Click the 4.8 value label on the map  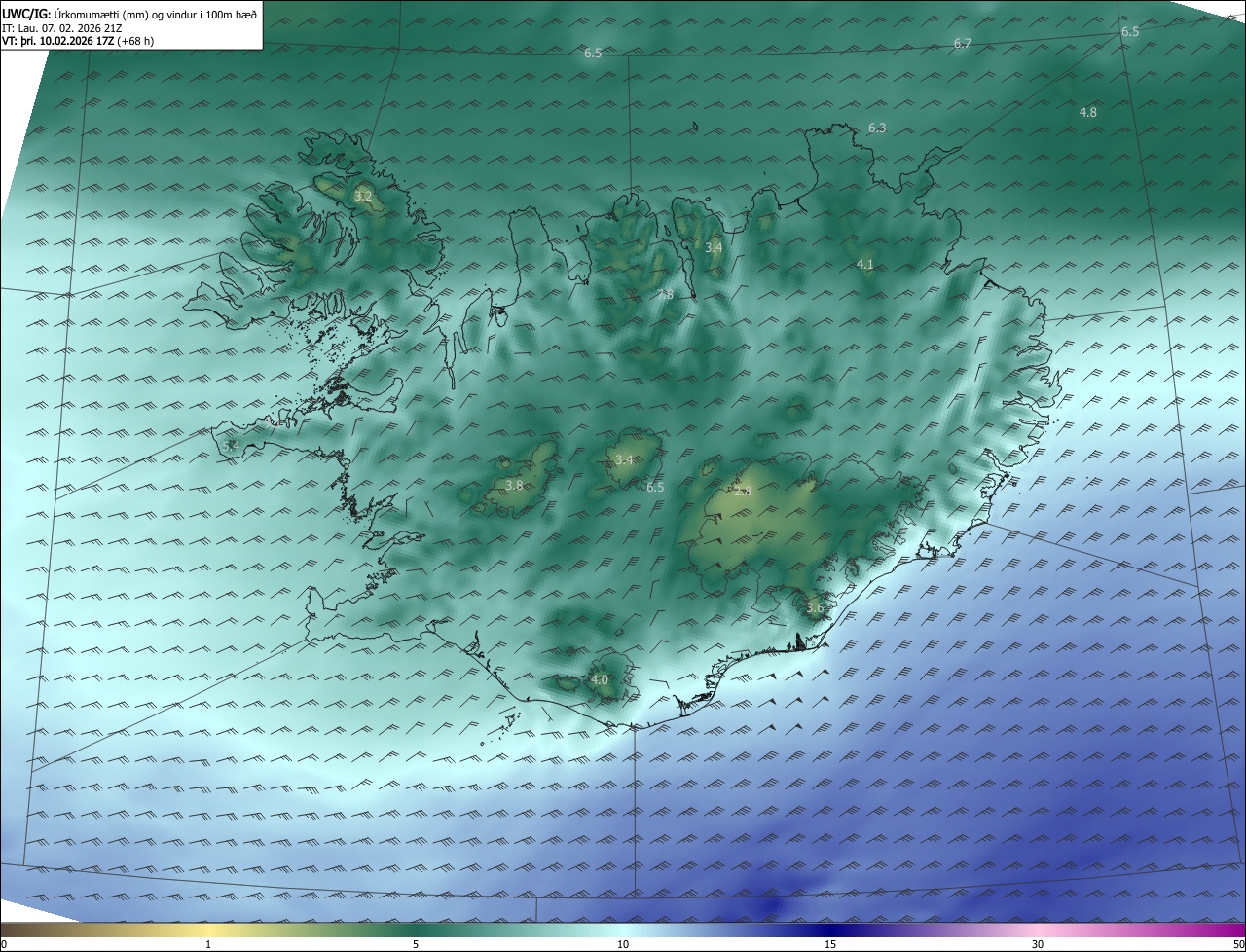click(x=1088, y=112)
